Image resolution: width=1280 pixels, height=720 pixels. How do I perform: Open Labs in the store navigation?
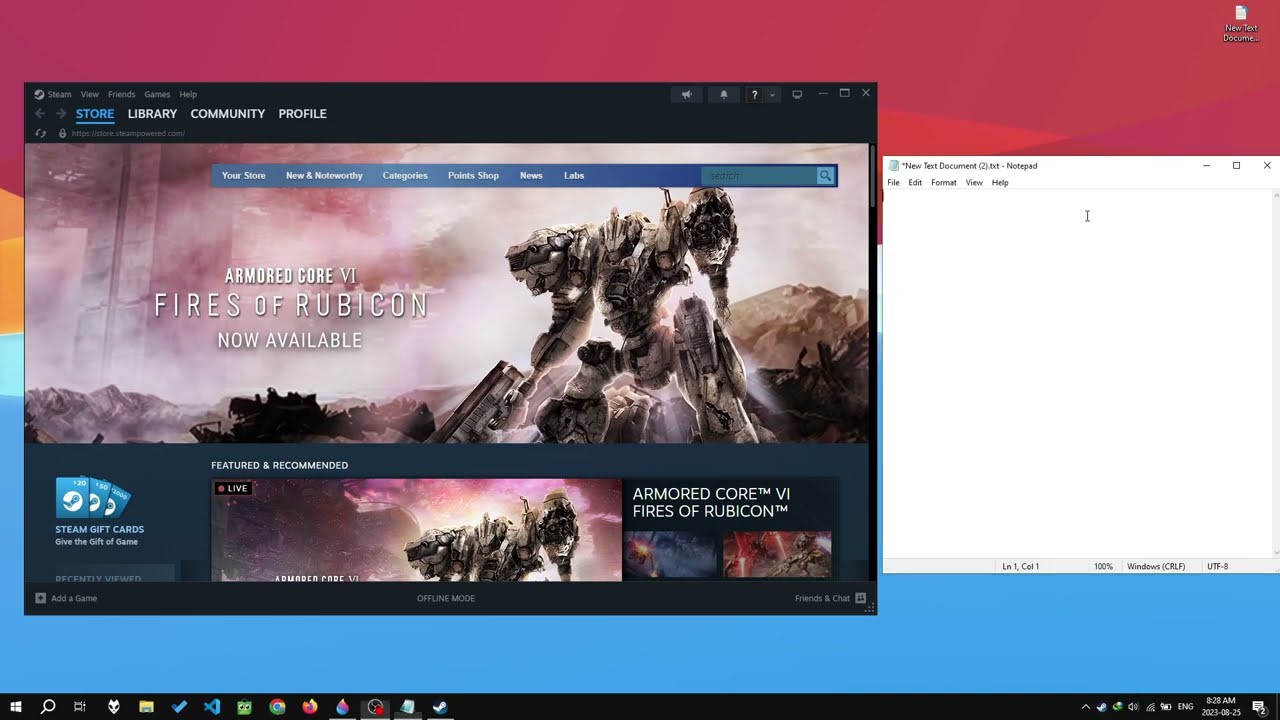574,176
